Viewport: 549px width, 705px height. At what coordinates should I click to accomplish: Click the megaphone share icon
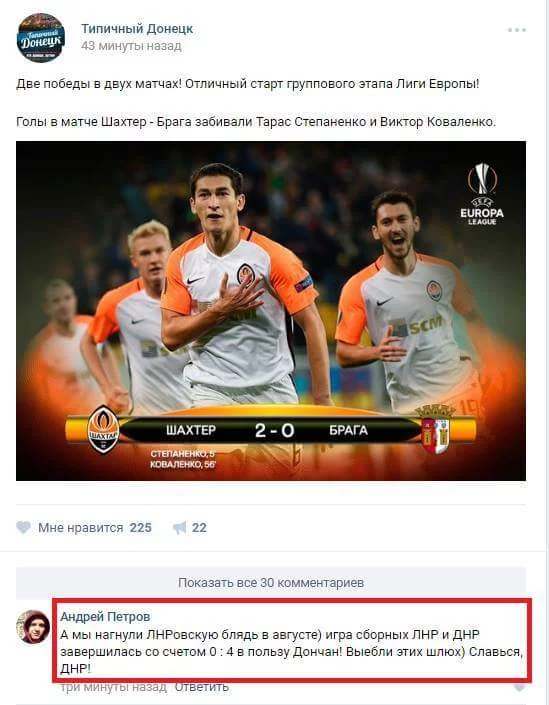pyautogui.click(x=179, y=527)
